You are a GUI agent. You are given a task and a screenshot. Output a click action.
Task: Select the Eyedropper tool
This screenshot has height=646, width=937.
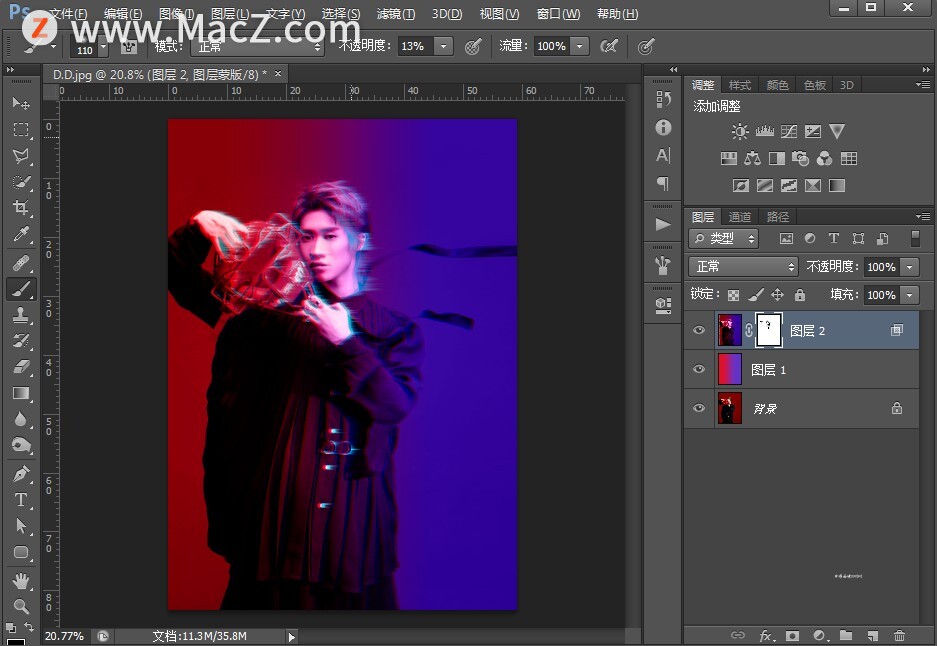pyautogui.click(x=21, y=234)
